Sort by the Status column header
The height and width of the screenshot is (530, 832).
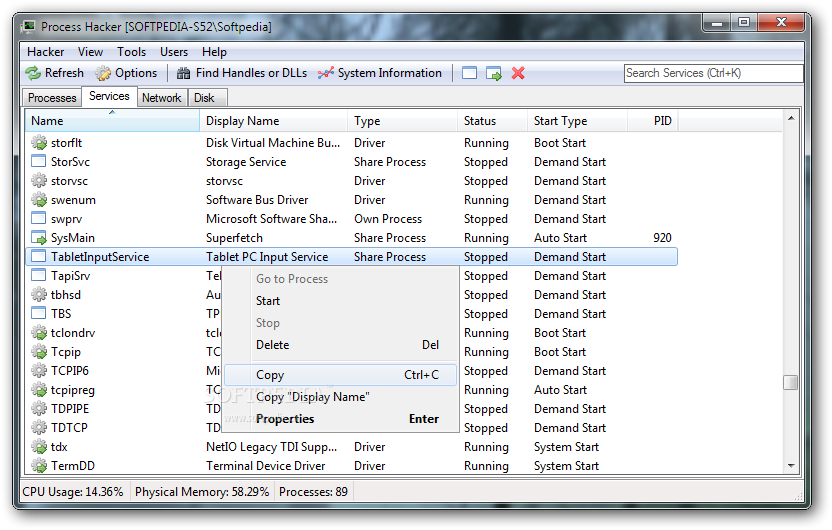(x=493, y=121)
